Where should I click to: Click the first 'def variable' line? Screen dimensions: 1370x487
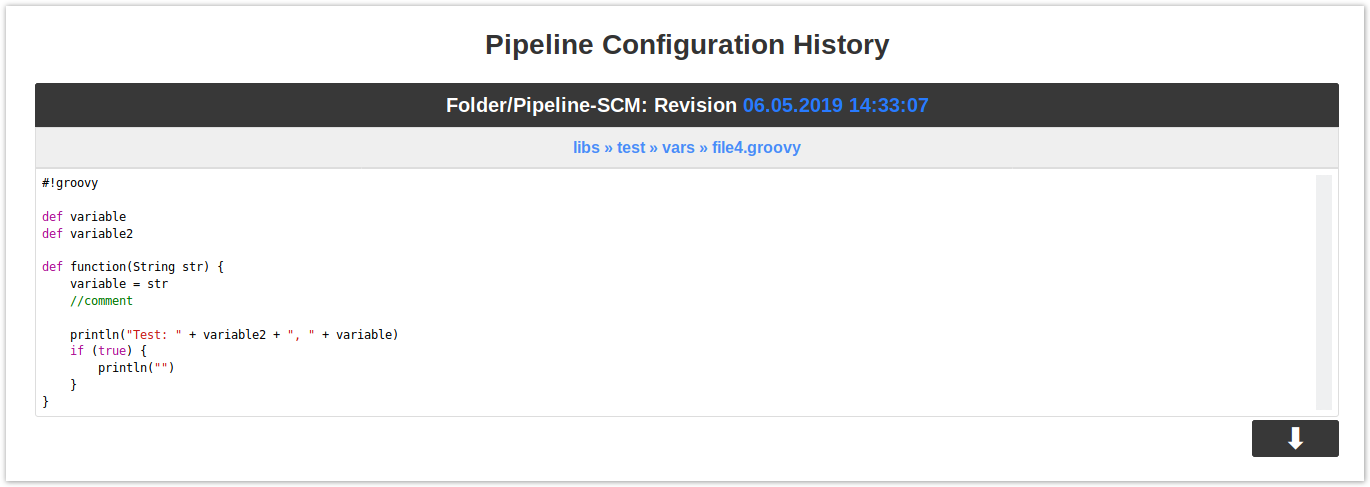[84, 216]
